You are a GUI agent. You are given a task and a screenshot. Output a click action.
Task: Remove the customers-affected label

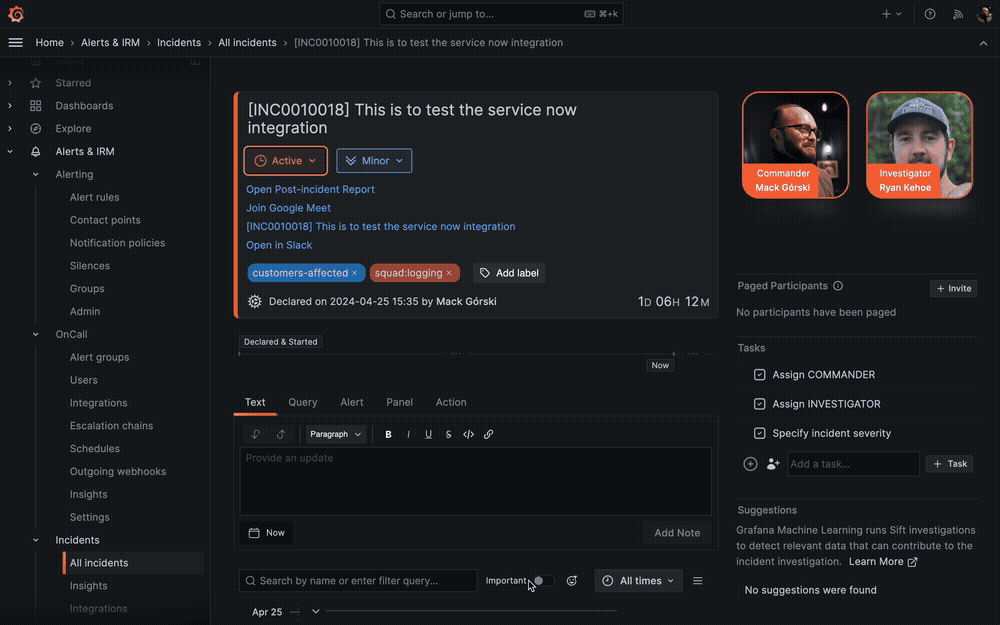coord(355,273)
